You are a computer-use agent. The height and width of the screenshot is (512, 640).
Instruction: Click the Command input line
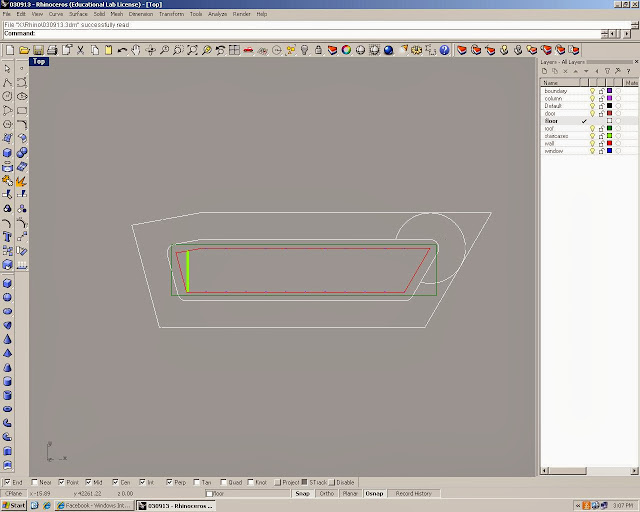click(x=302, y=33)
